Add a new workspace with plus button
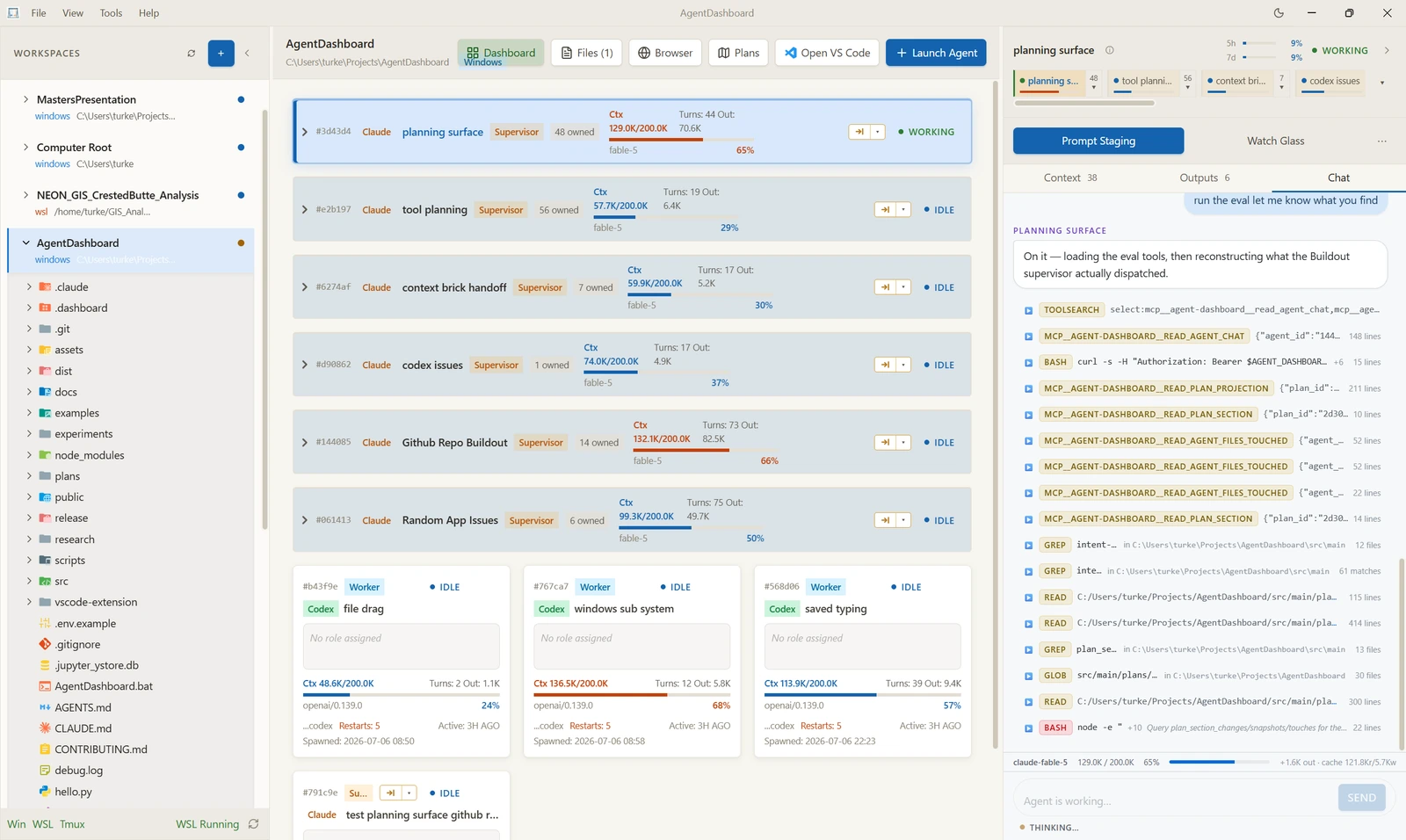Screen dimensions: 1406x840 (x=221, y=54)
